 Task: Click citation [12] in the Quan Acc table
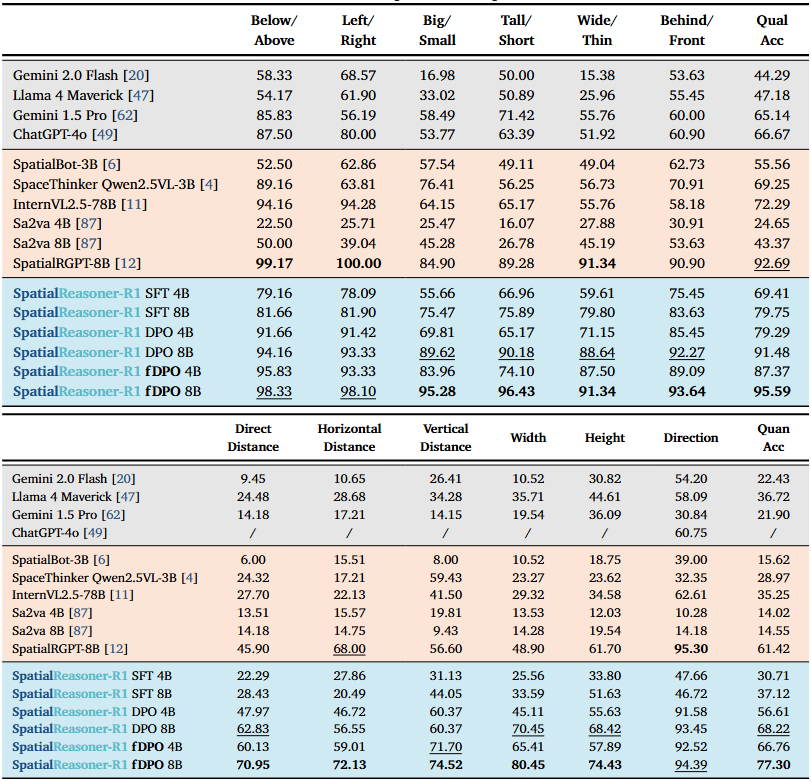coord(116,649)
